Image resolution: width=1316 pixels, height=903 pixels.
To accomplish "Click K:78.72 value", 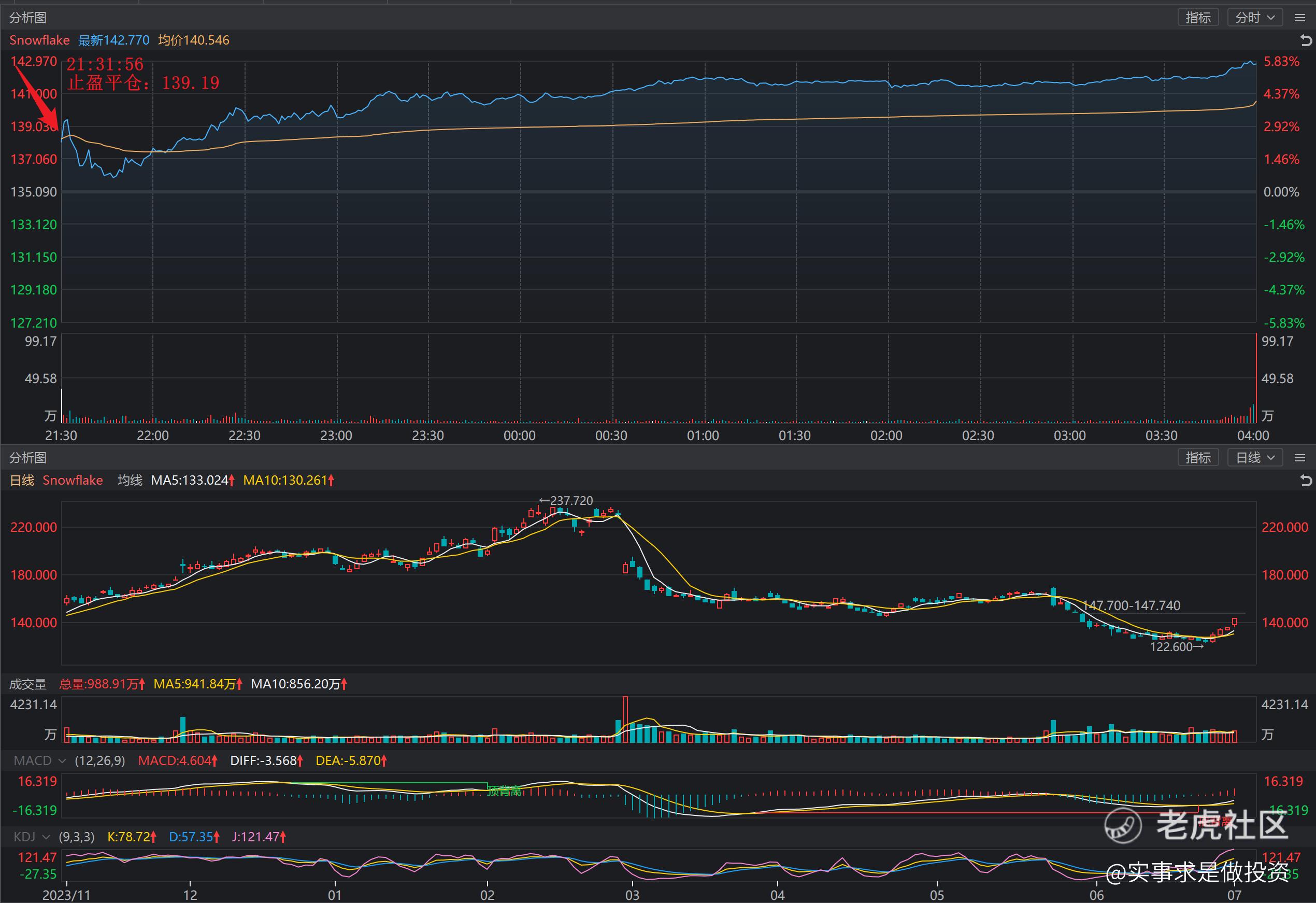I will pos(132,836).
